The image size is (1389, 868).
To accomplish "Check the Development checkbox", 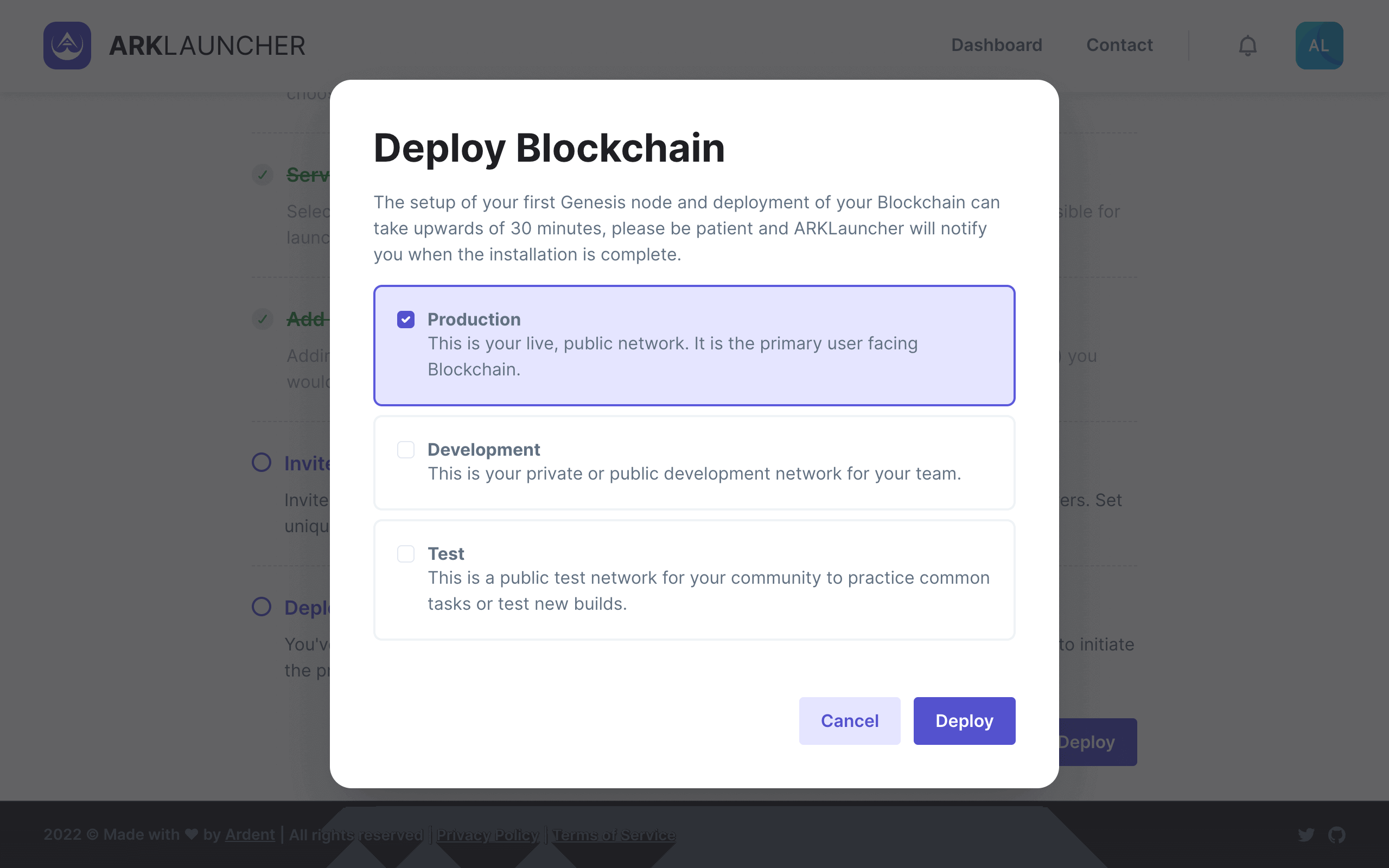I will tap(406, 450).
